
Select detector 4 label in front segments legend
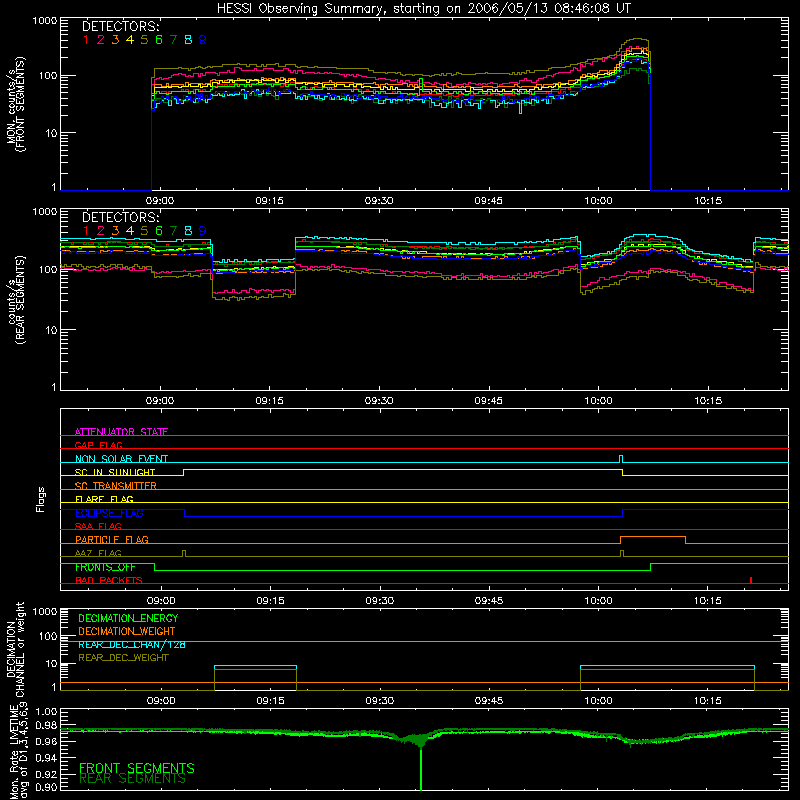click(x=130, y=40)
